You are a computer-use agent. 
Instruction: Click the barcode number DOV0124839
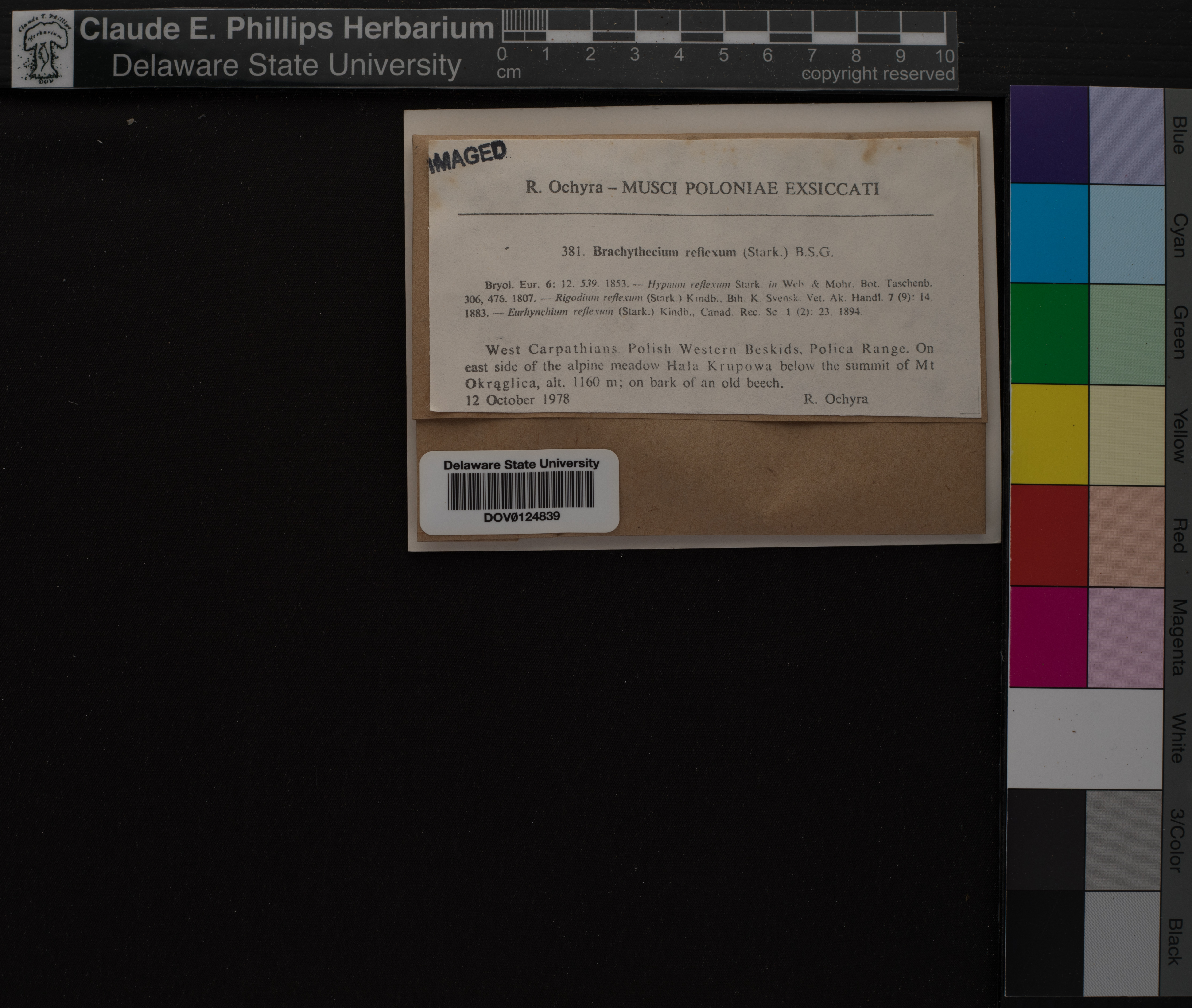[521, 517]
